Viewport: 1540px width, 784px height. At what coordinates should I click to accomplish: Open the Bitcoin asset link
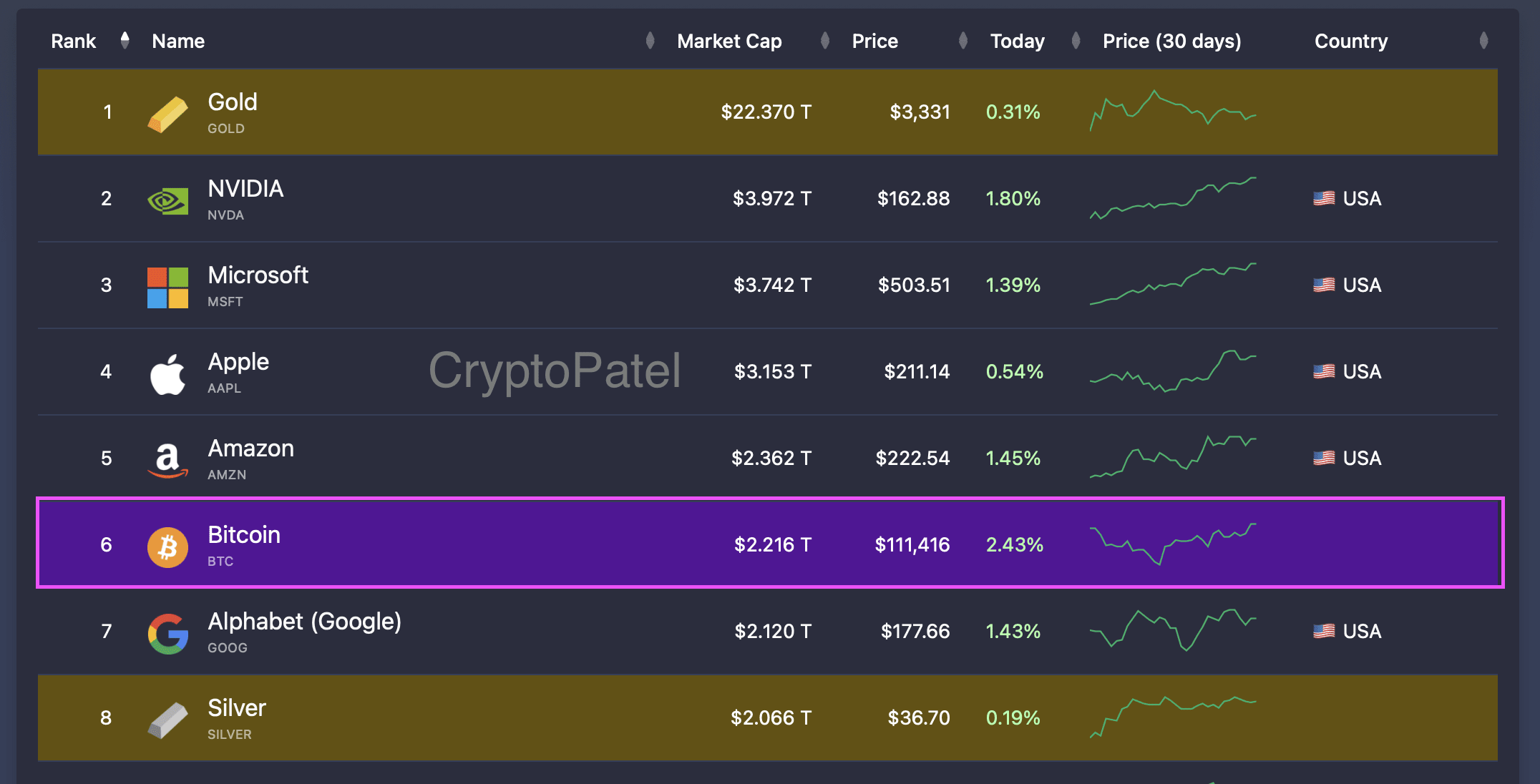tap(244, 535)
